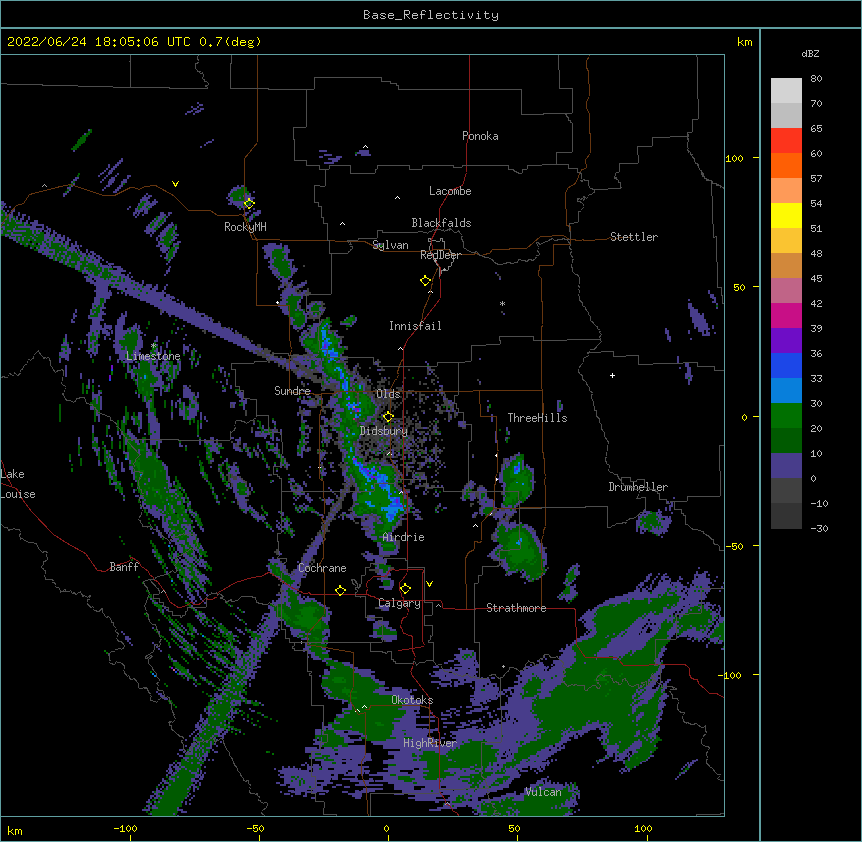Click the Innisfail city label
Image resolution: width=862 pixels, height=842 pixels.
click(415, 326)
